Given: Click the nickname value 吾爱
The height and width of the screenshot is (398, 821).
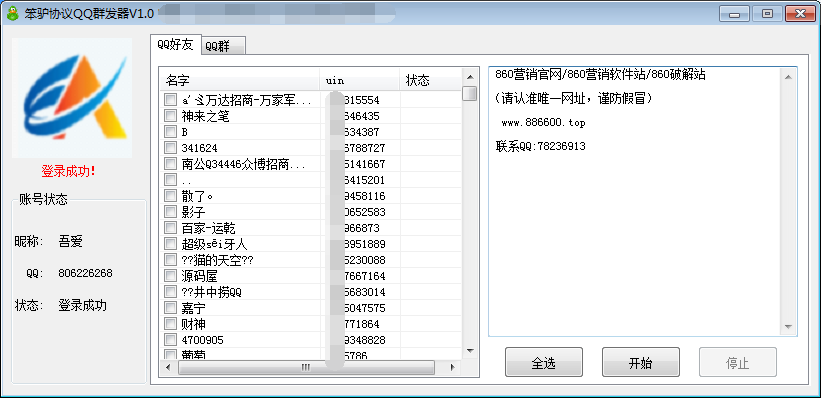Looking at the screenshot, I should (71, 241).
